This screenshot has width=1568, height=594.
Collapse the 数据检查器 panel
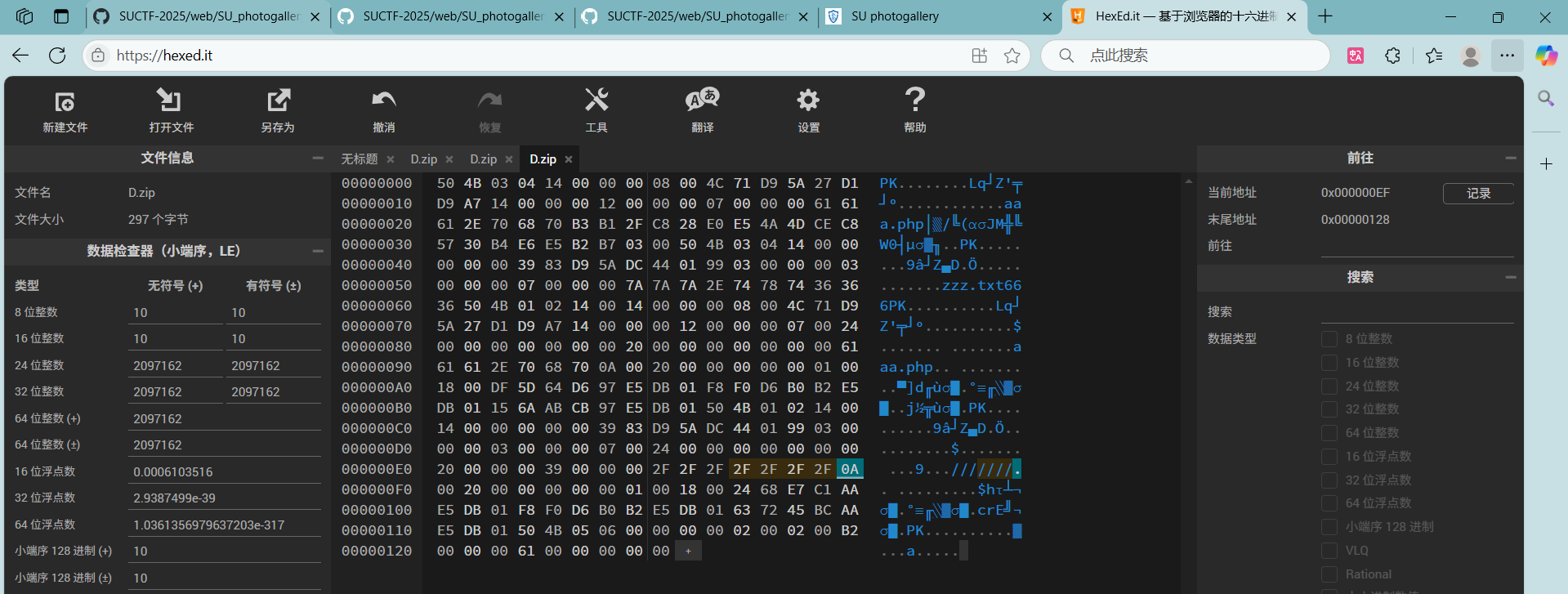[x=318, y=251]
